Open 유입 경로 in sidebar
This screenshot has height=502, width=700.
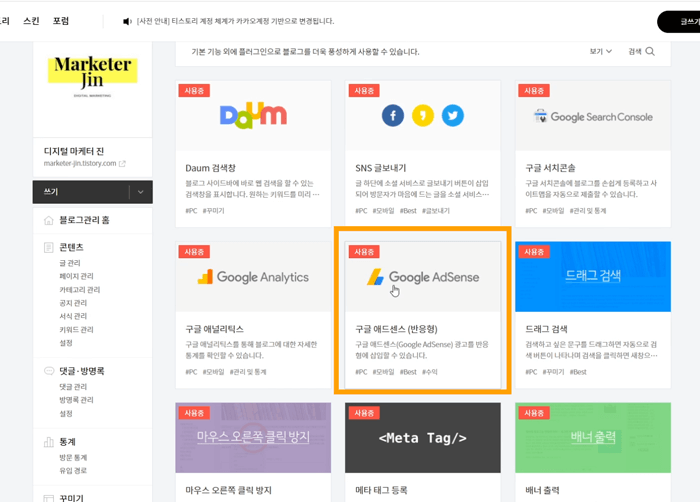point(73,471)
